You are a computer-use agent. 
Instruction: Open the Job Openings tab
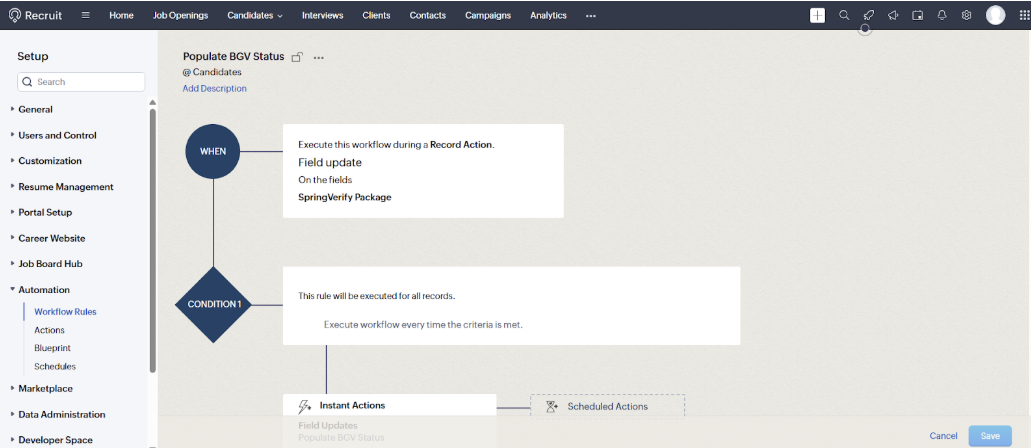(x=181, y=15)
